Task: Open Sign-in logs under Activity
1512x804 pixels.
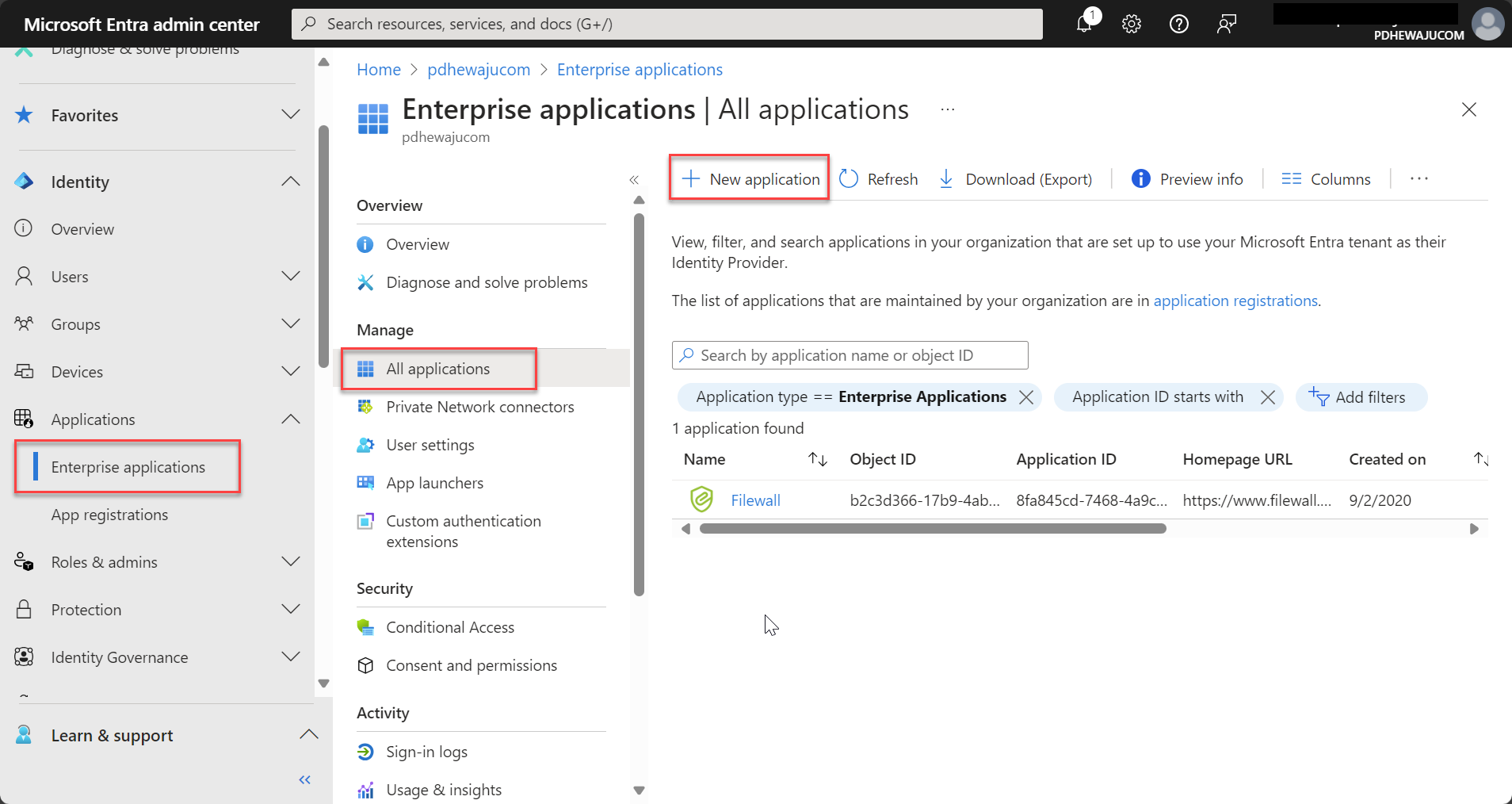Action: 426,752
